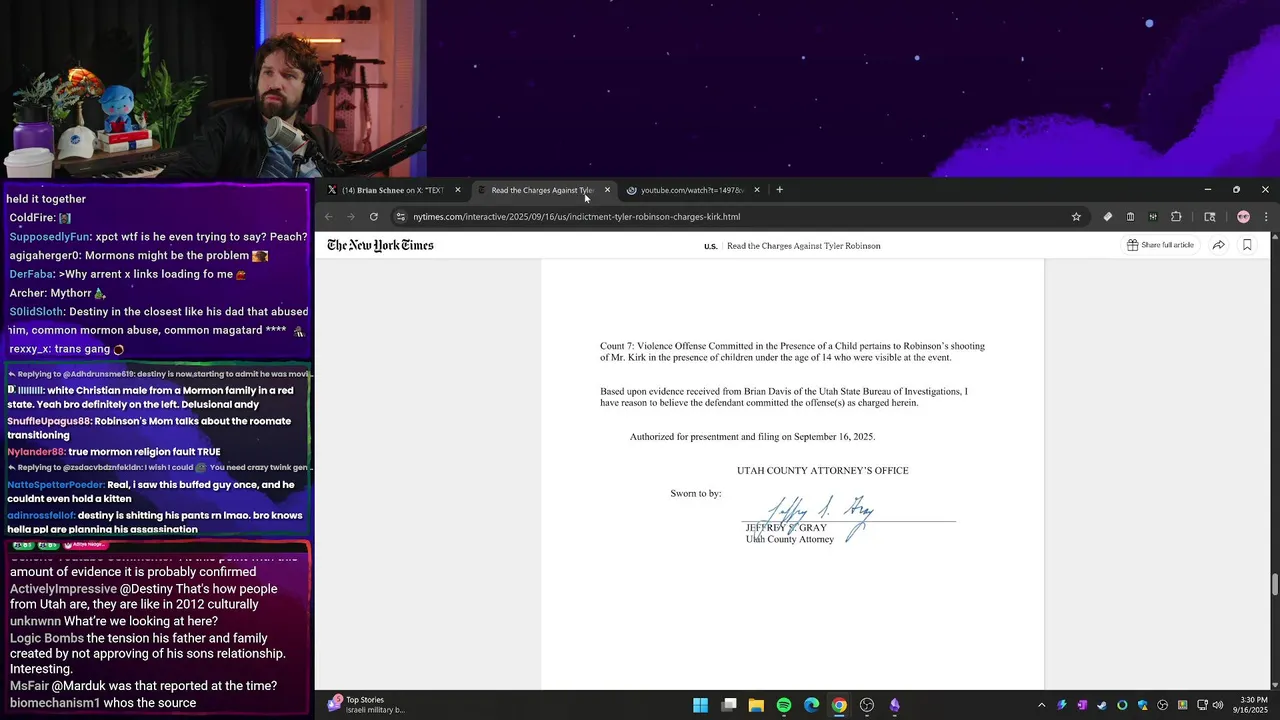This screenshot has width=1280, height=720.
Task: Open Task View on the taskbar
Action: 729,705
